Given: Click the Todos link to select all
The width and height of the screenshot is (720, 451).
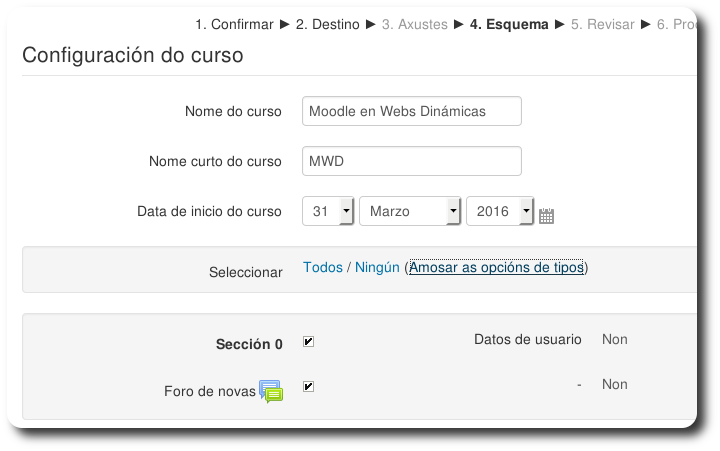Looking at the screenshot, I should coord(322,267).
